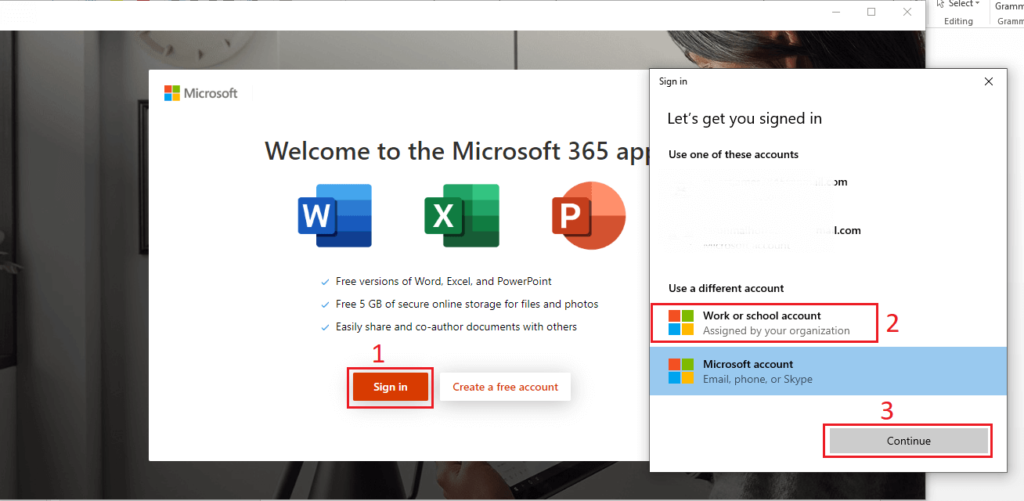1024x501 pixels.
Task: Close the Sign in dialog
Action: pos(988,82)
